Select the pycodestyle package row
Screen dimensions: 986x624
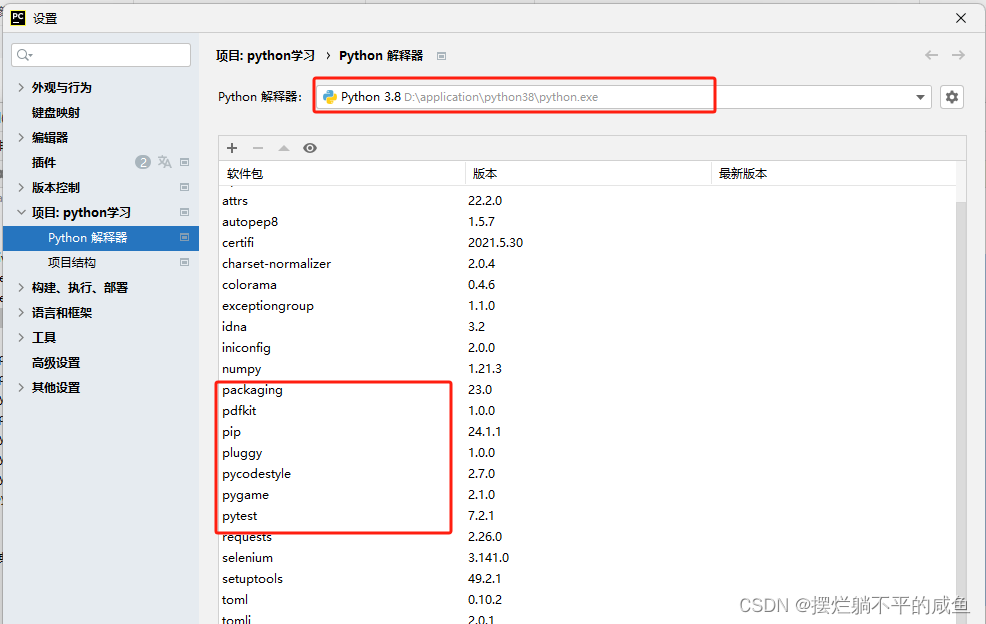pyautogui.click(x=587, y=474)
